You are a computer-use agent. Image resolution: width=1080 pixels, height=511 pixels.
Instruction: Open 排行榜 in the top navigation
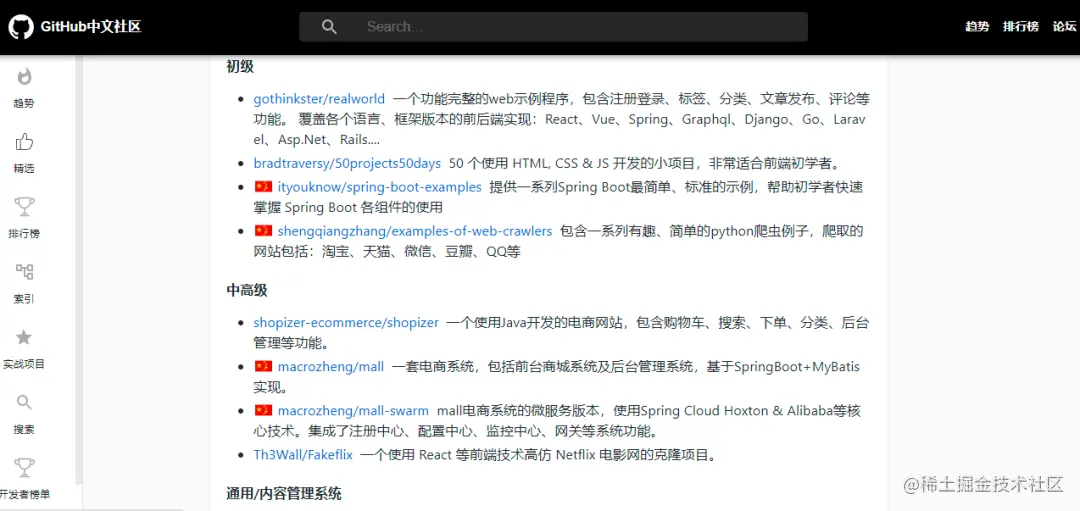1021,27
